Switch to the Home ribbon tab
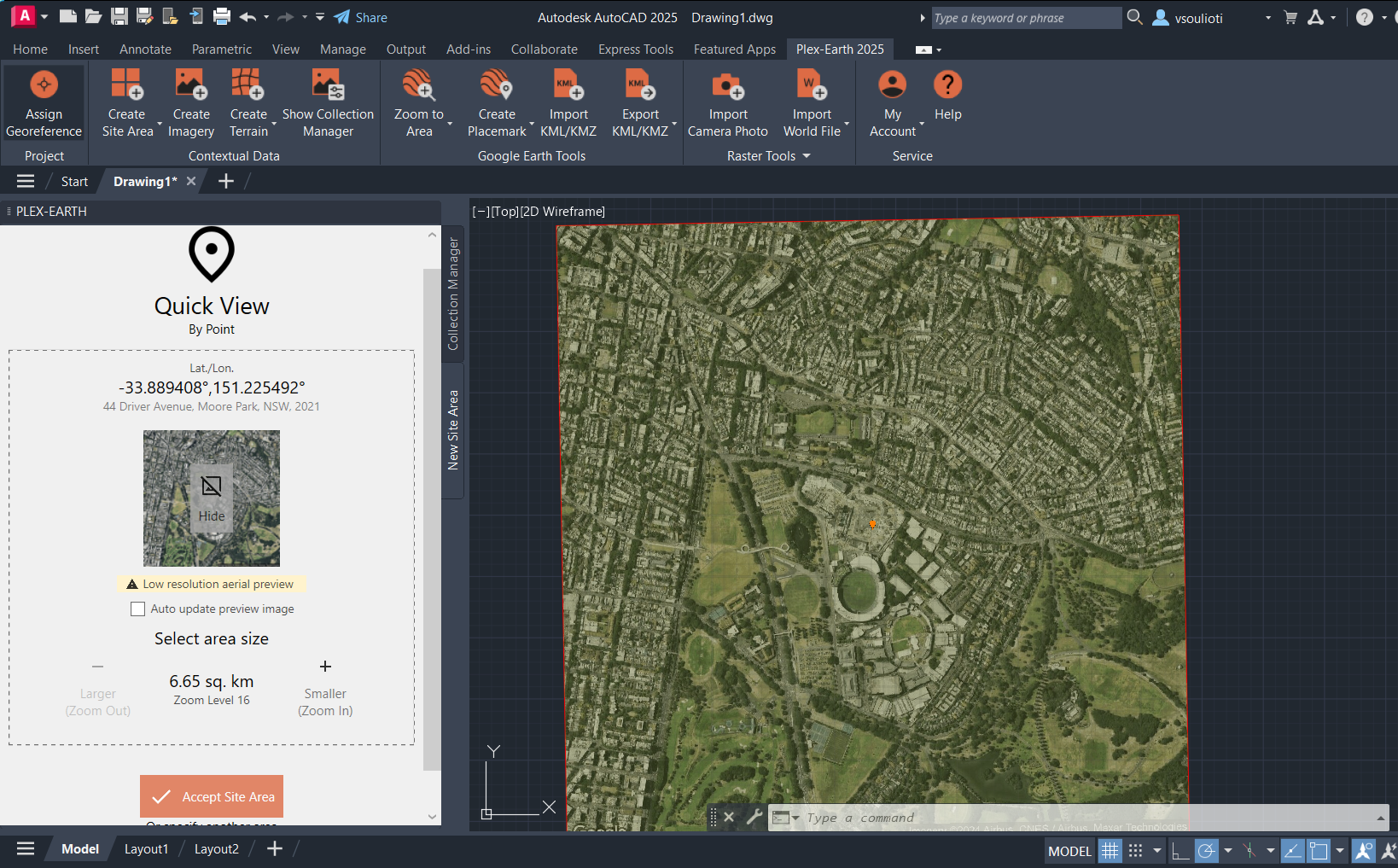The height and width of the screenshot is (868, 1398). [x=30, y=50]
